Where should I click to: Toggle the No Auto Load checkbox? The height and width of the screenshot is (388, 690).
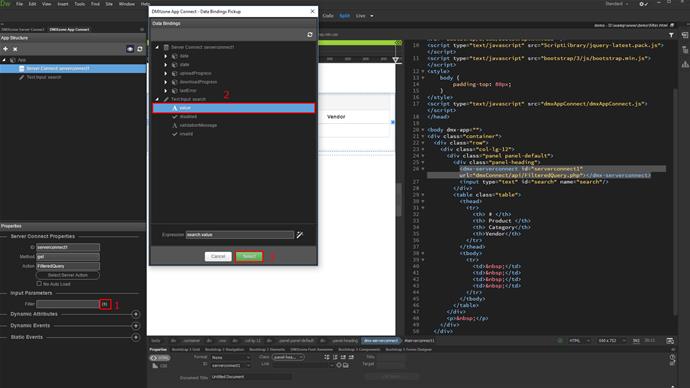(x=39, y=284)
